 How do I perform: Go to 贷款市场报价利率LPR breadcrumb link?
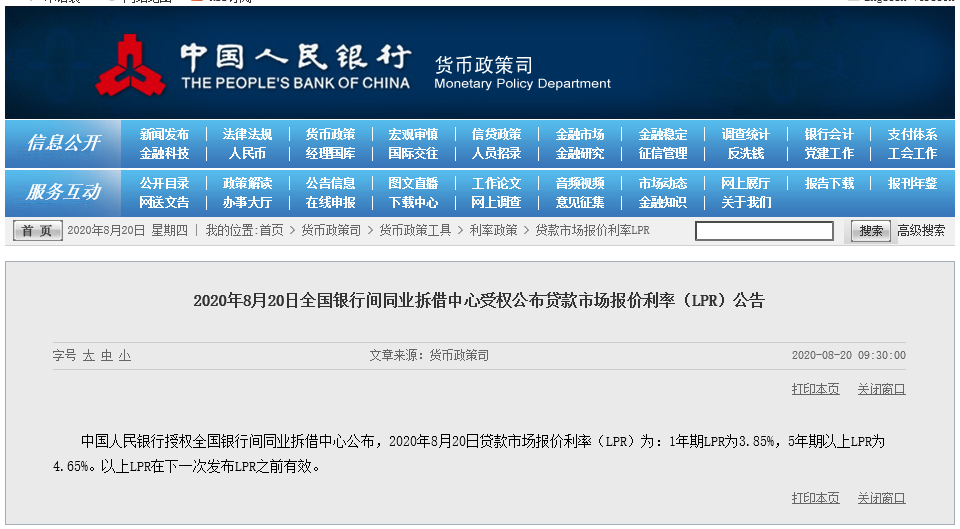[593, 230]
